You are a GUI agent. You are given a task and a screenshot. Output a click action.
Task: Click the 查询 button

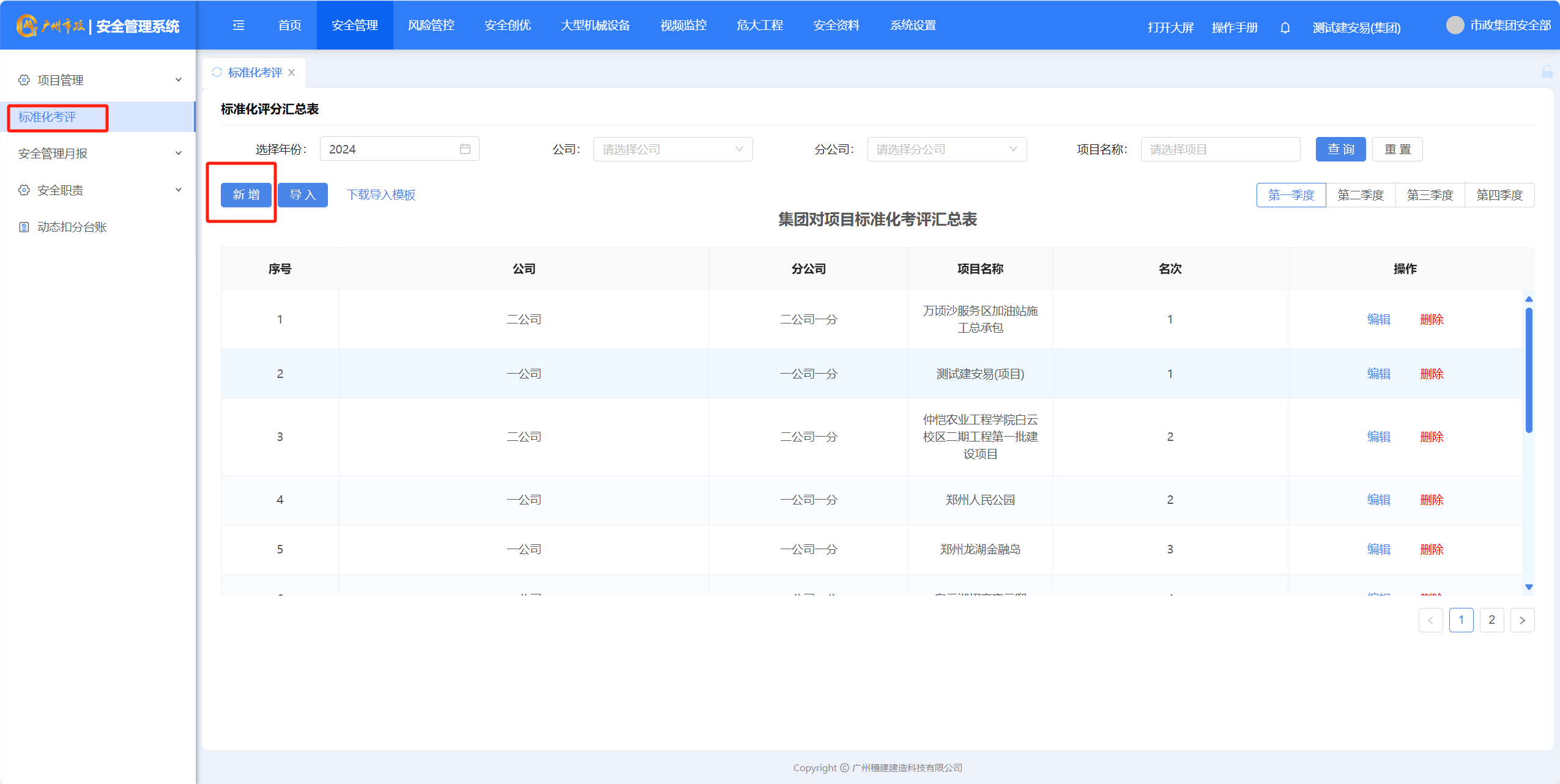1340,149
